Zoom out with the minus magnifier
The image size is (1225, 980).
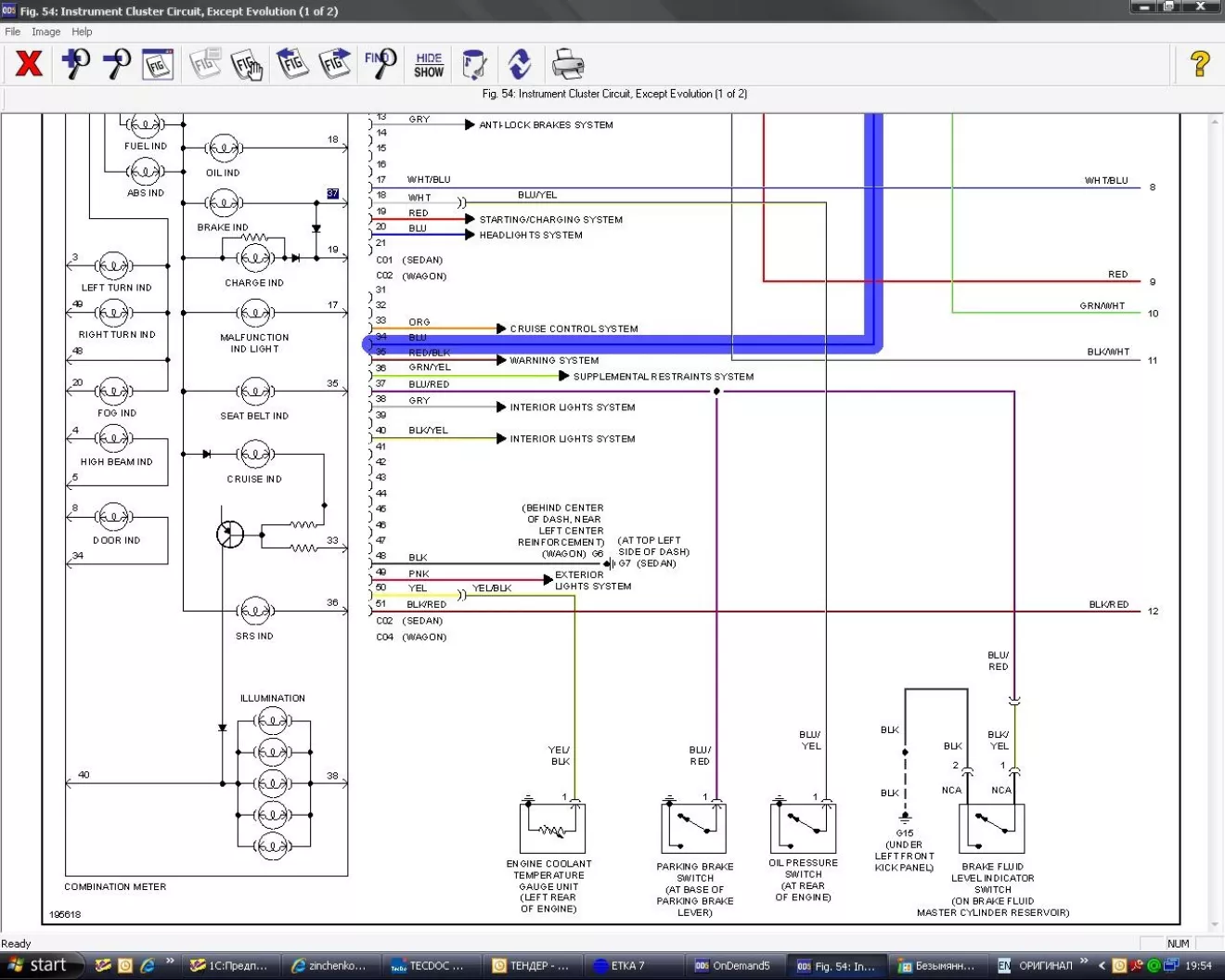[117, 64]
